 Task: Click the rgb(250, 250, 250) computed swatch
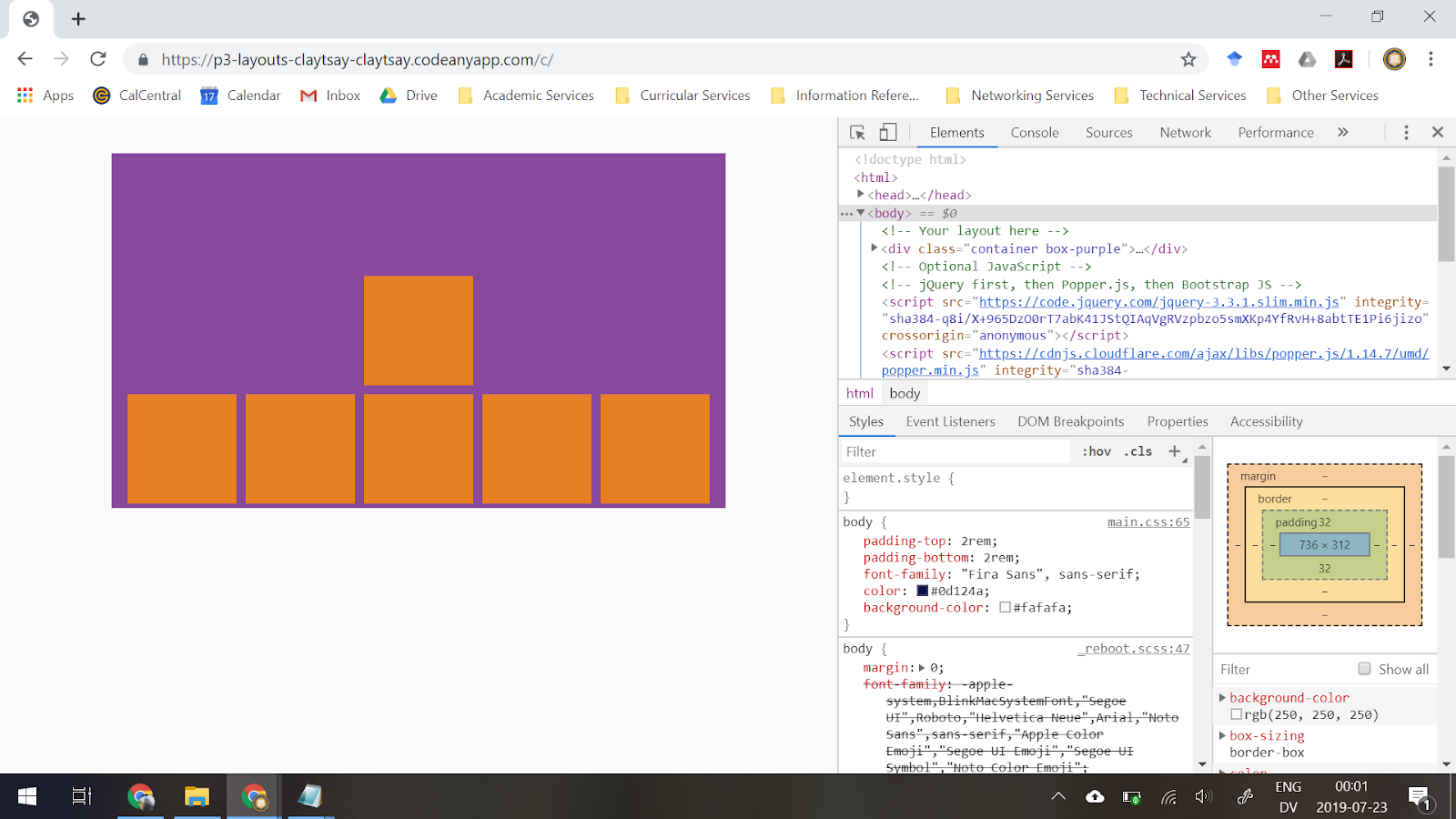(x=1237, y=715)
